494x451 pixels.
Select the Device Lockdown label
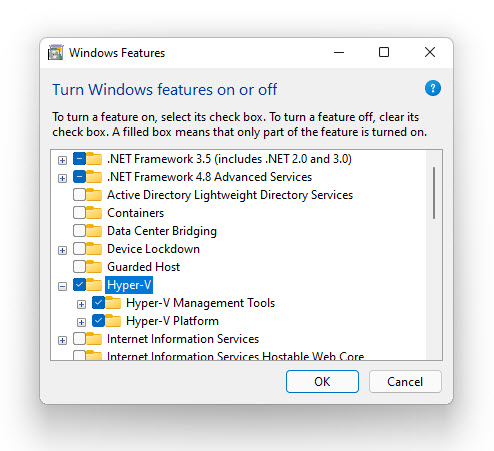coord(153,249)
